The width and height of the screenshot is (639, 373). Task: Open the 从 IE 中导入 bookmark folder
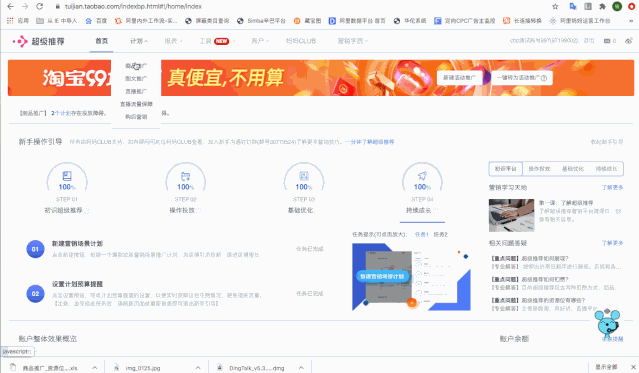[x=57, y=21]
